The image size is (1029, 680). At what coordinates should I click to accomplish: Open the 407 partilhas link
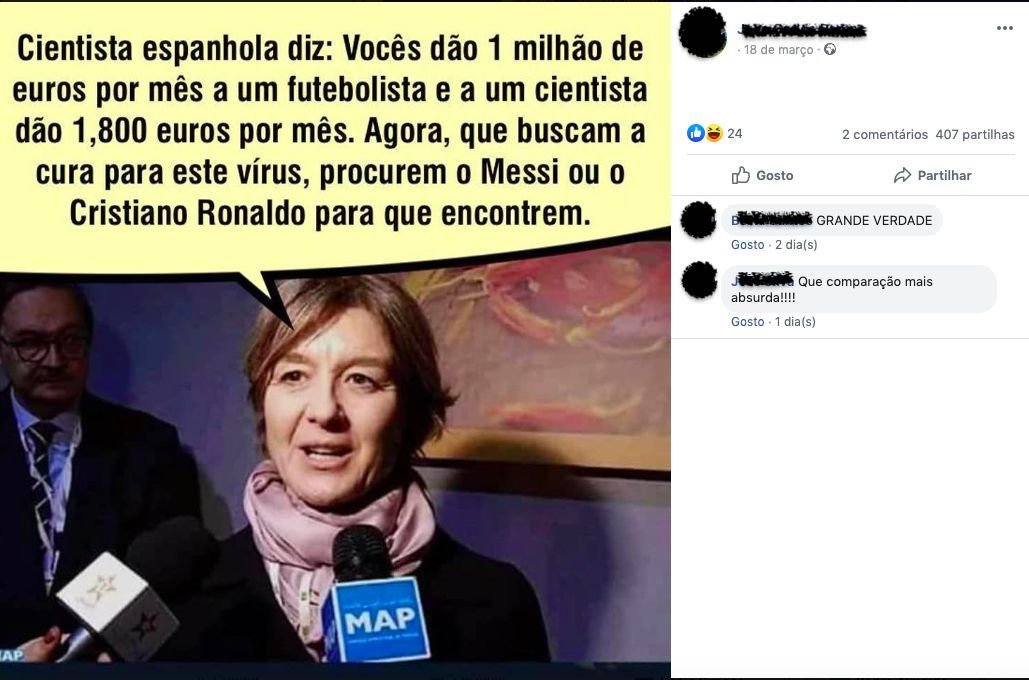(975, 135)
